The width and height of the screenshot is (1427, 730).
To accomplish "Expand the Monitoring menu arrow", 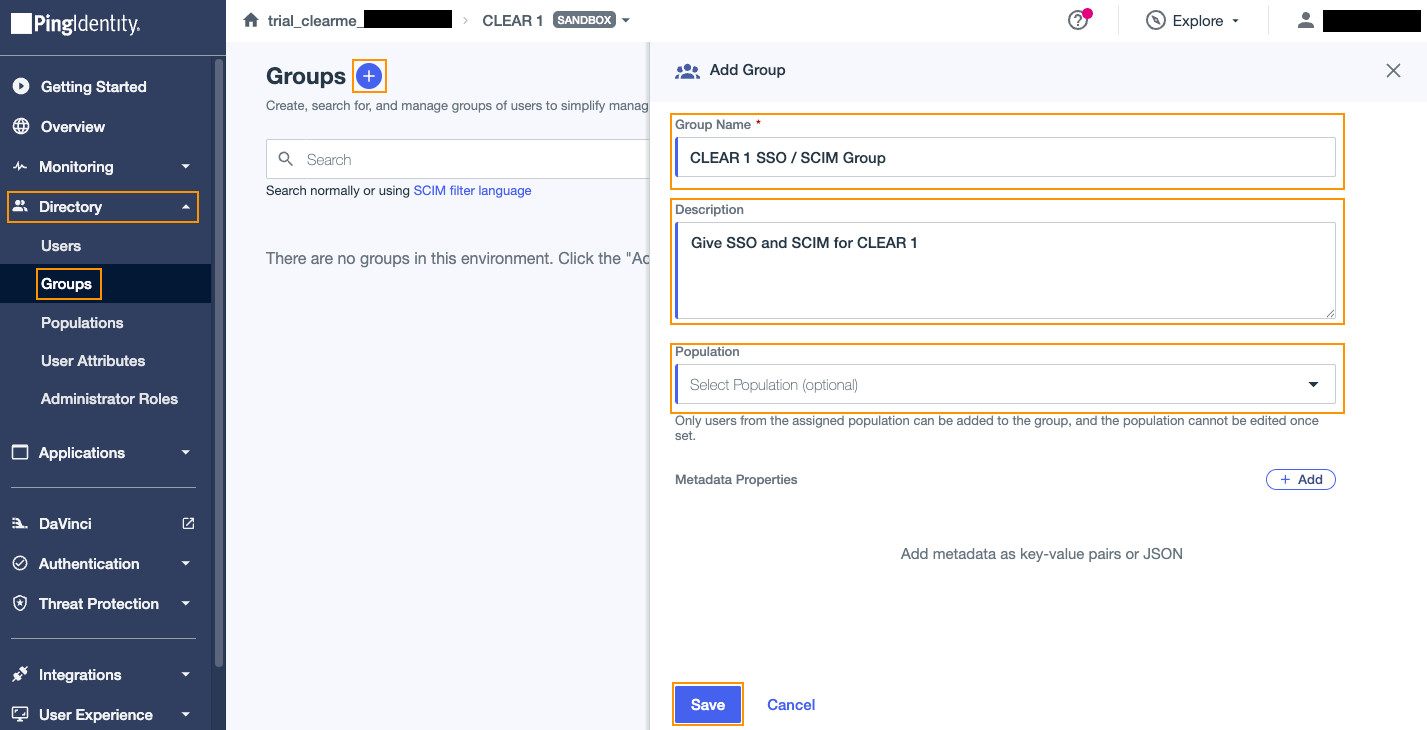I will (186, 167).
